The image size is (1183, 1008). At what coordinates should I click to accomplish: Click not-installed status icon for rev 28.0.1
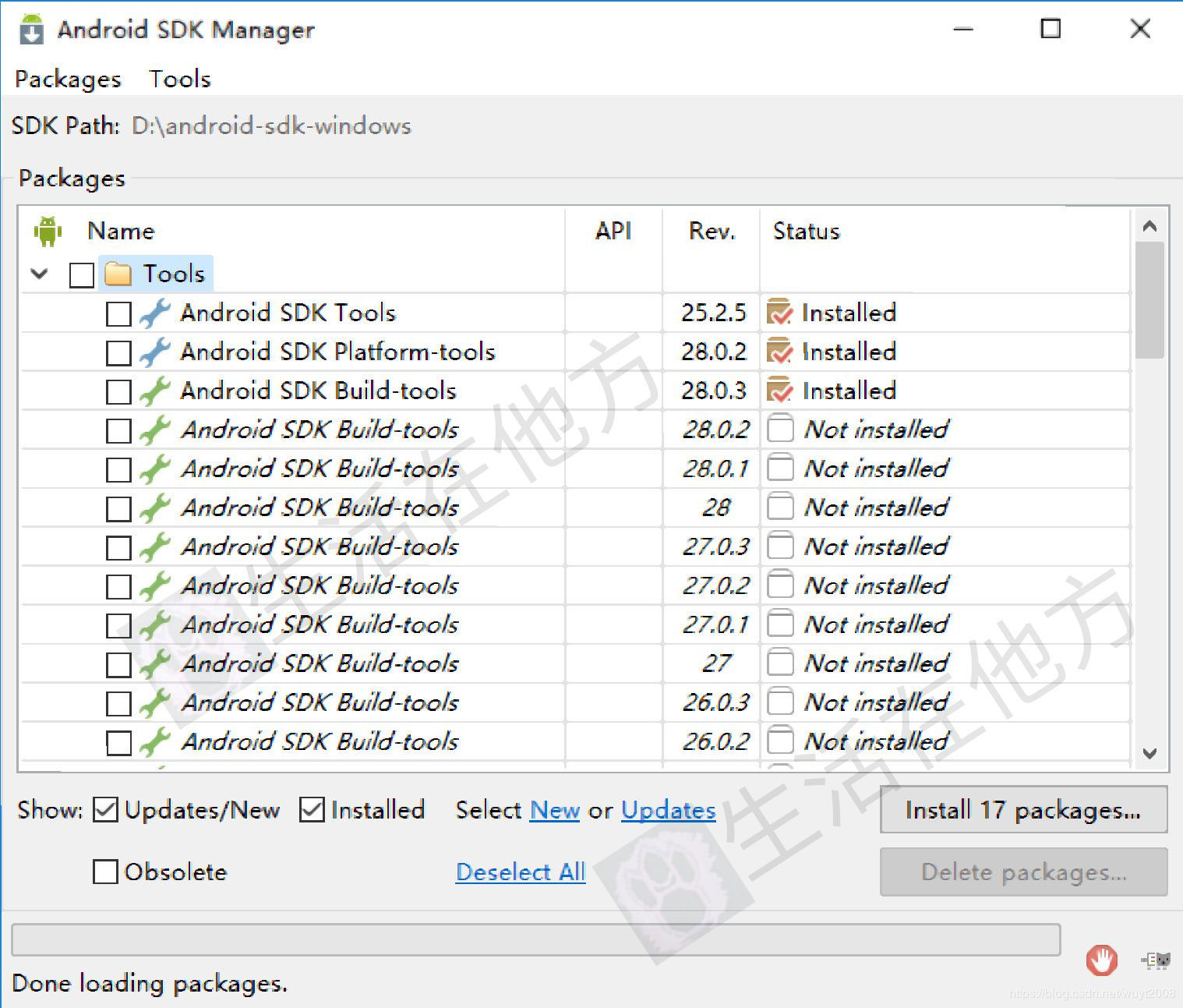780,468
